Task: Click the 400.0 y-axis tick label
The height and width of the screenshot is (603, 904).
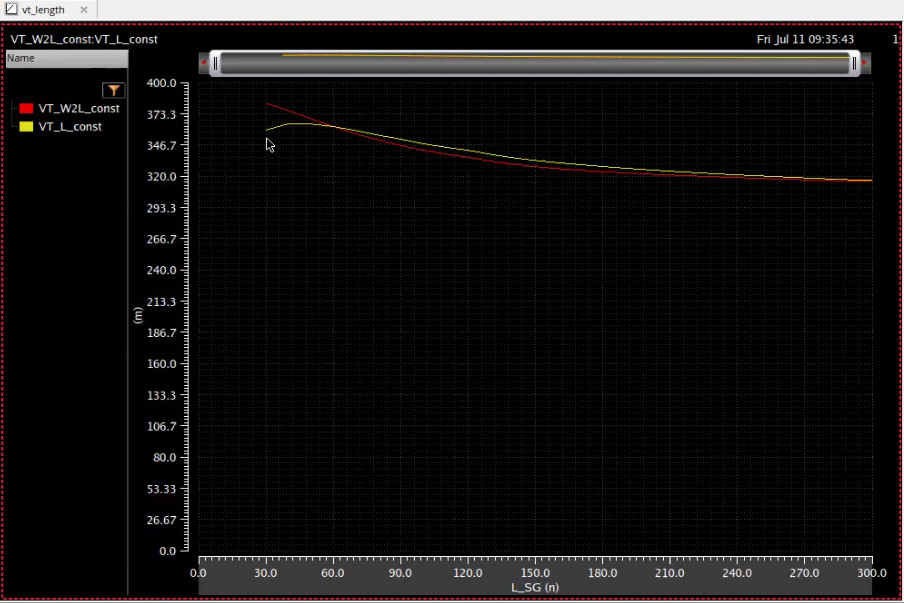Action: (161, 83)
